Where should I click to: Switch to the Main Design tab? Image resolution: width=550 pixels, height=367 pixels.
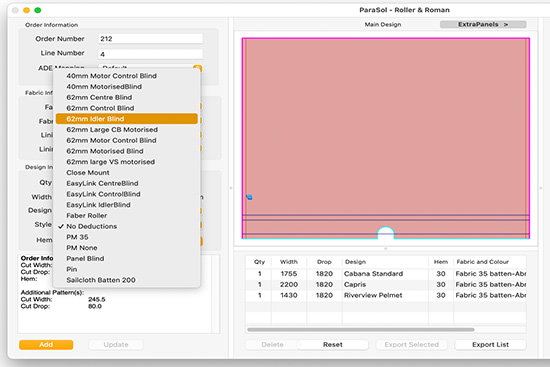pos(383,25)
